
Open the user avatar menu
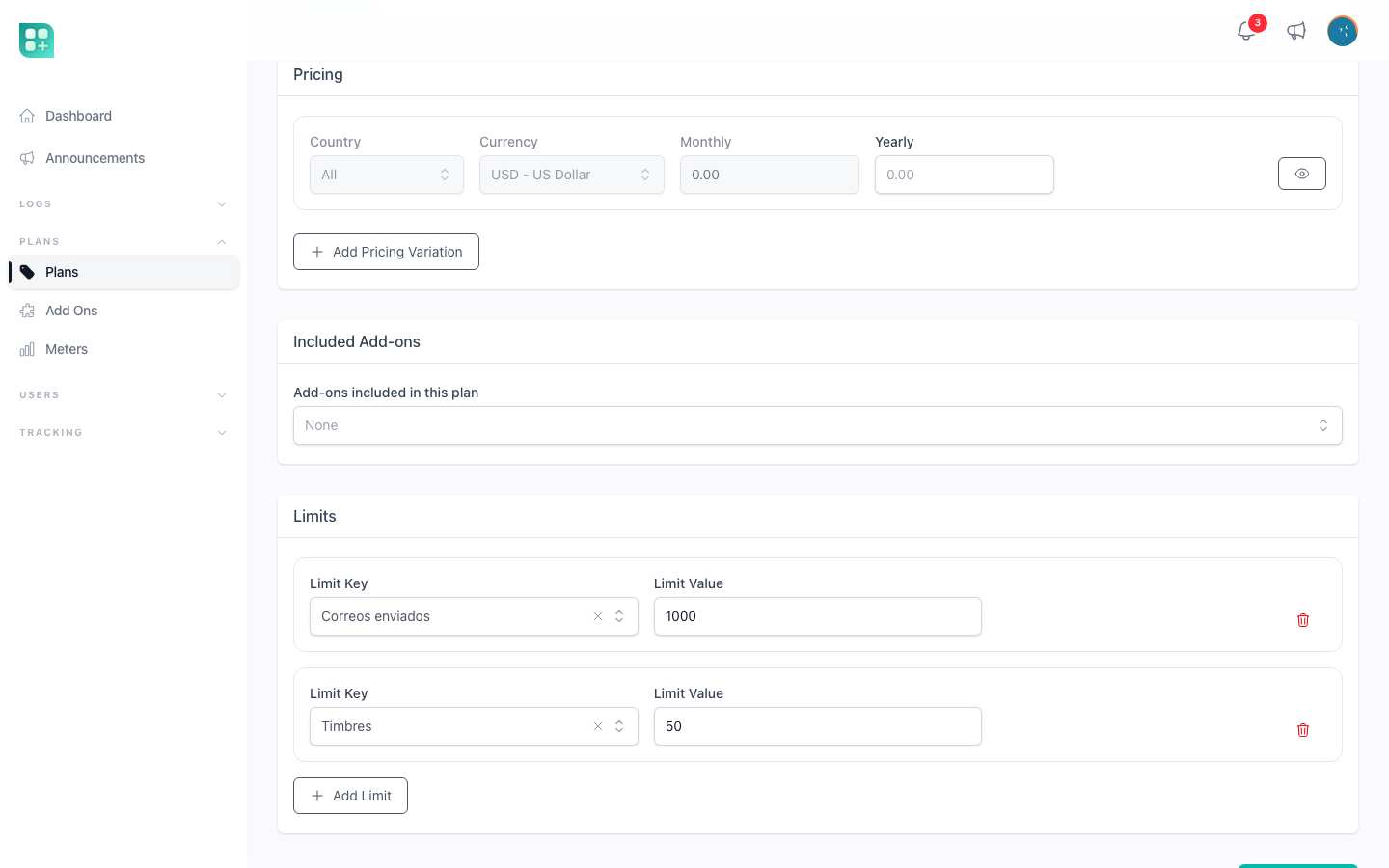1343,31
